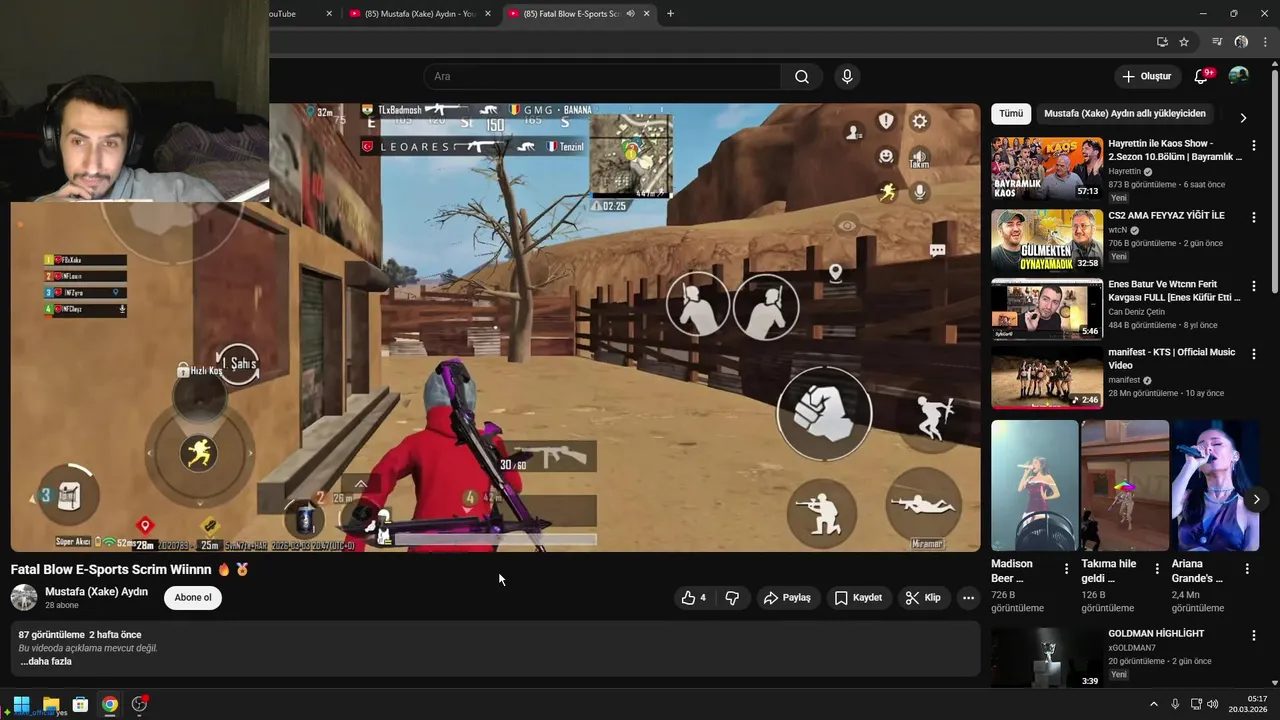Dislike the Fatal Blow video
1280x720 pixels.
(x=732, y=598)
